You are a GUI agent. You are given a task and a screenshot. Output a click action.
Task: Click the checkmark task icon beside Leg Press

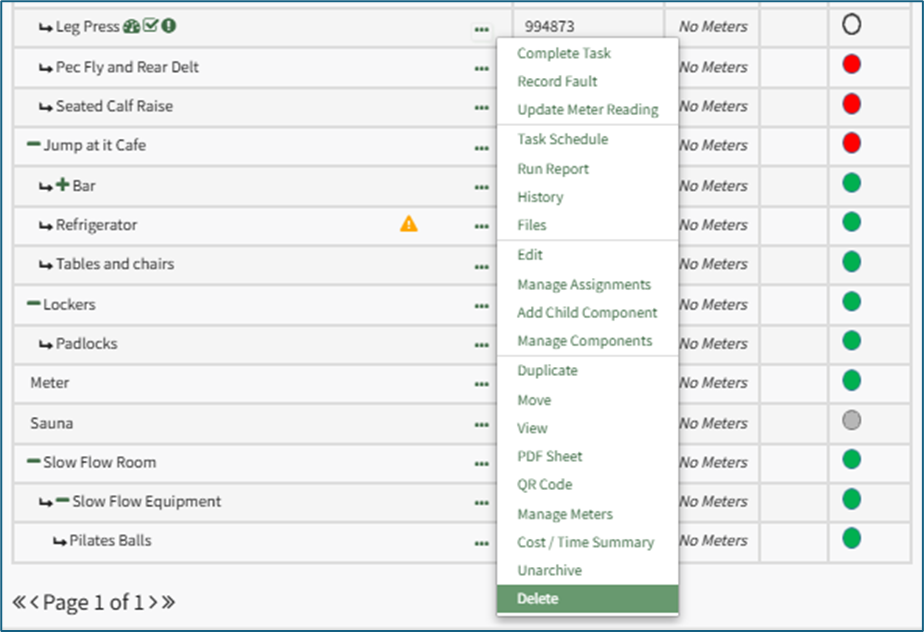(x=151, y=27)
